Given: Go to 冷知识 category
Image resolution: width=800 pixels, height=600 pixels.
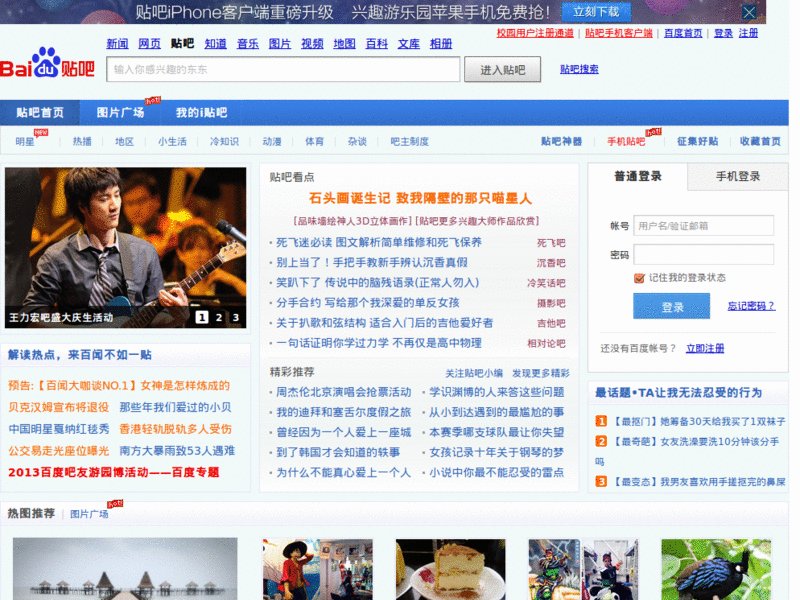Looking at the screenshot, I should (x=224, y=141).
